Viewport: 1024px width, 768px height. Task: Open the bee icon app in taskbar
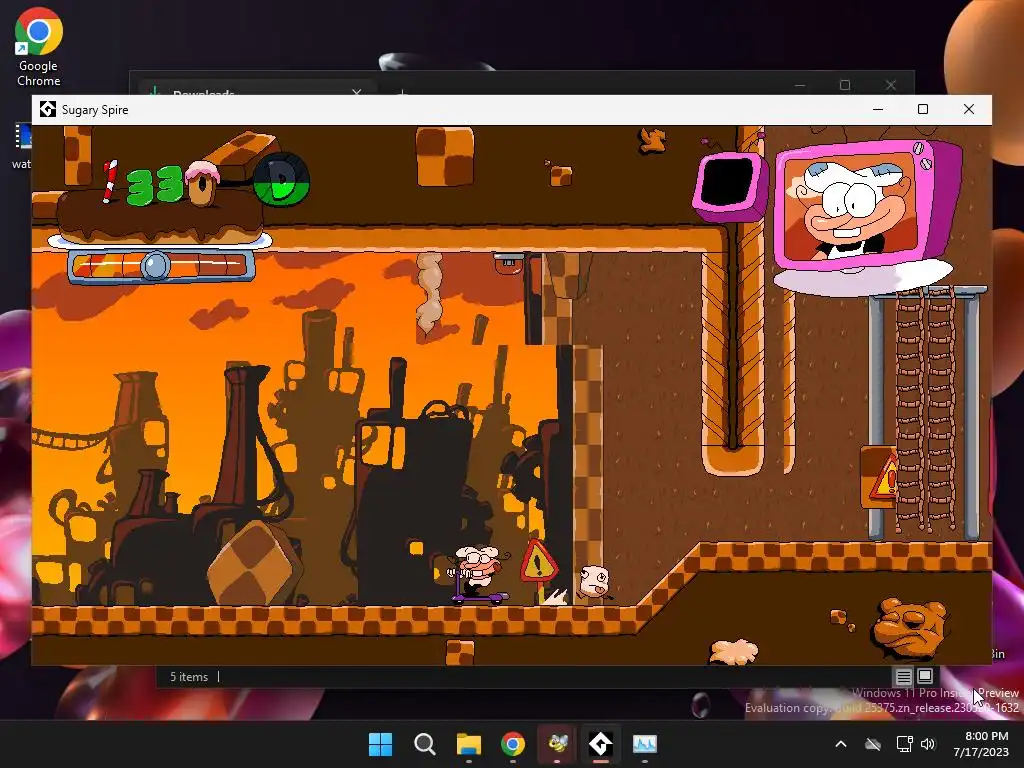click(x=557, y=744)
